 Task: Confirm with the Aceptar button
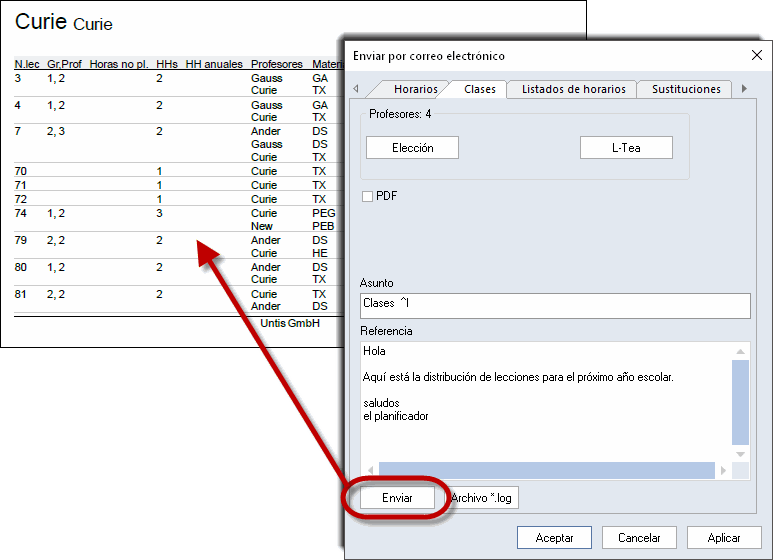coord(554,538)
